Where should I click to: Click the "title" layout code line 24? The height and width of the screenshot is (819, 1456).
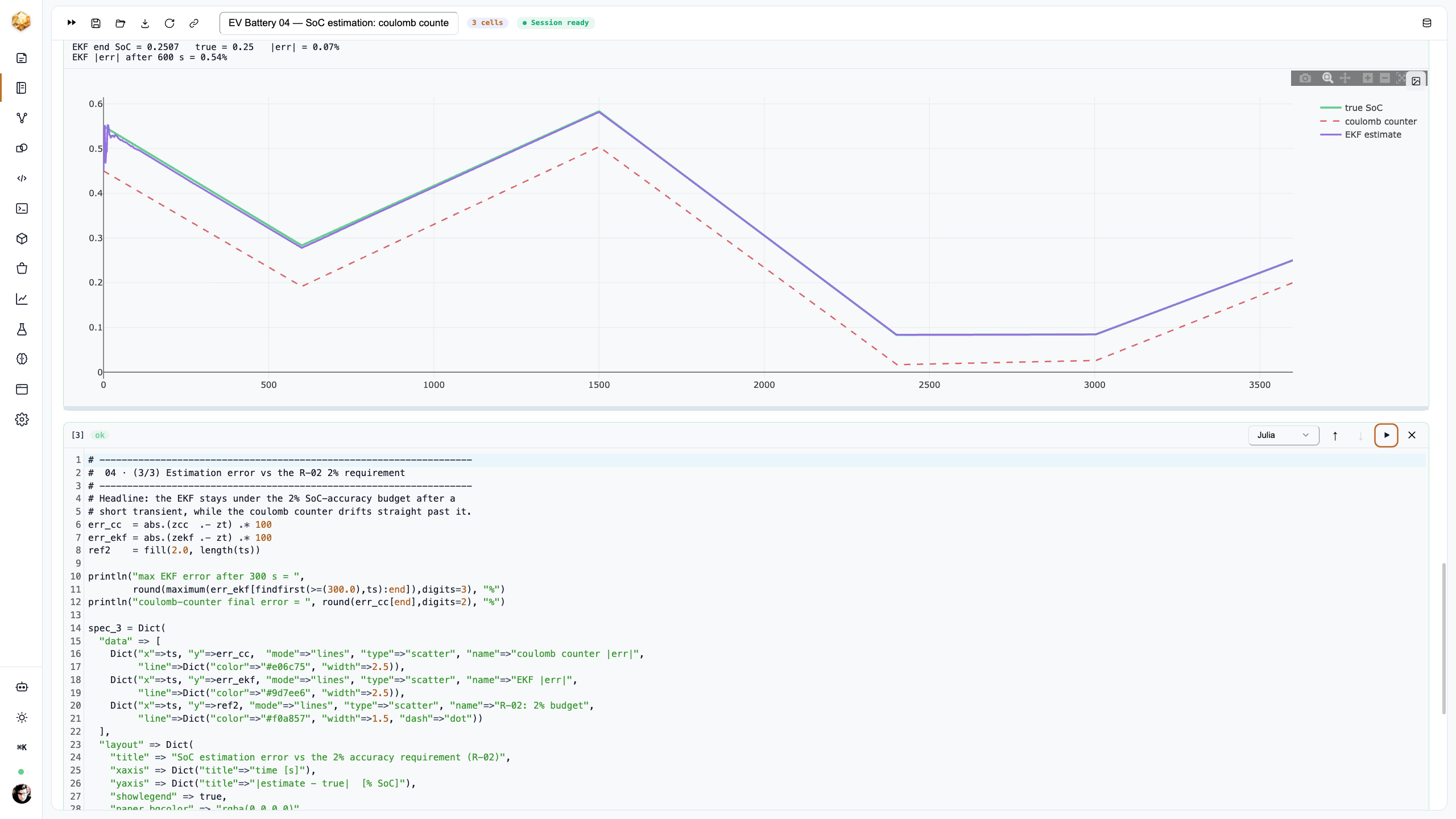[x=310, y=757]
